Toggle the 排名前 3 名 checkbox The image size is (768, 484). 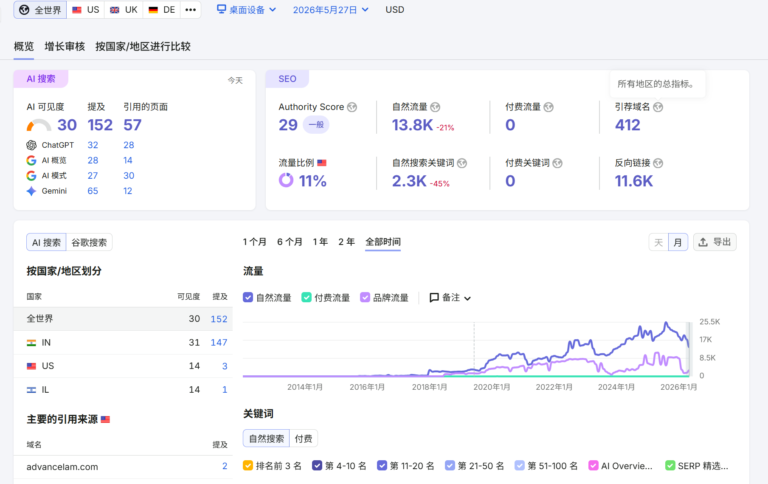pyautogui.click(x=248, y=465)
